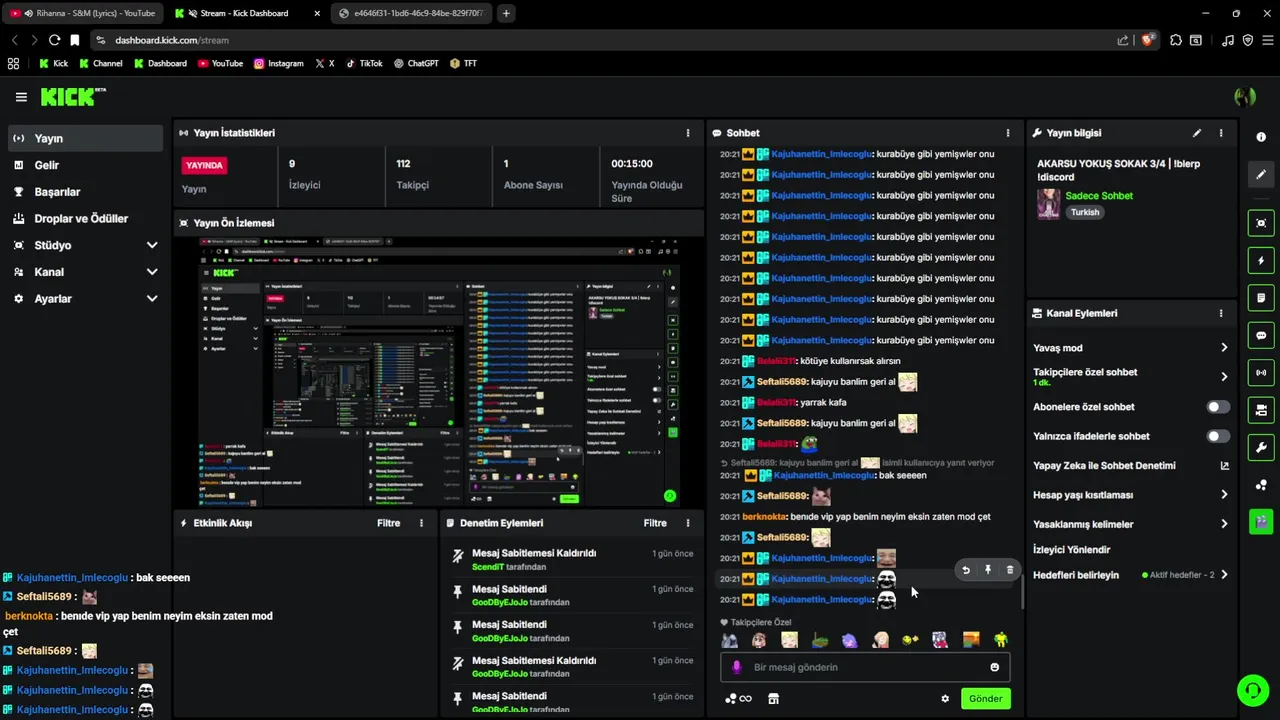
Task: Open Hedefleri belirleyin arrow
Action: click(1224, 575)
